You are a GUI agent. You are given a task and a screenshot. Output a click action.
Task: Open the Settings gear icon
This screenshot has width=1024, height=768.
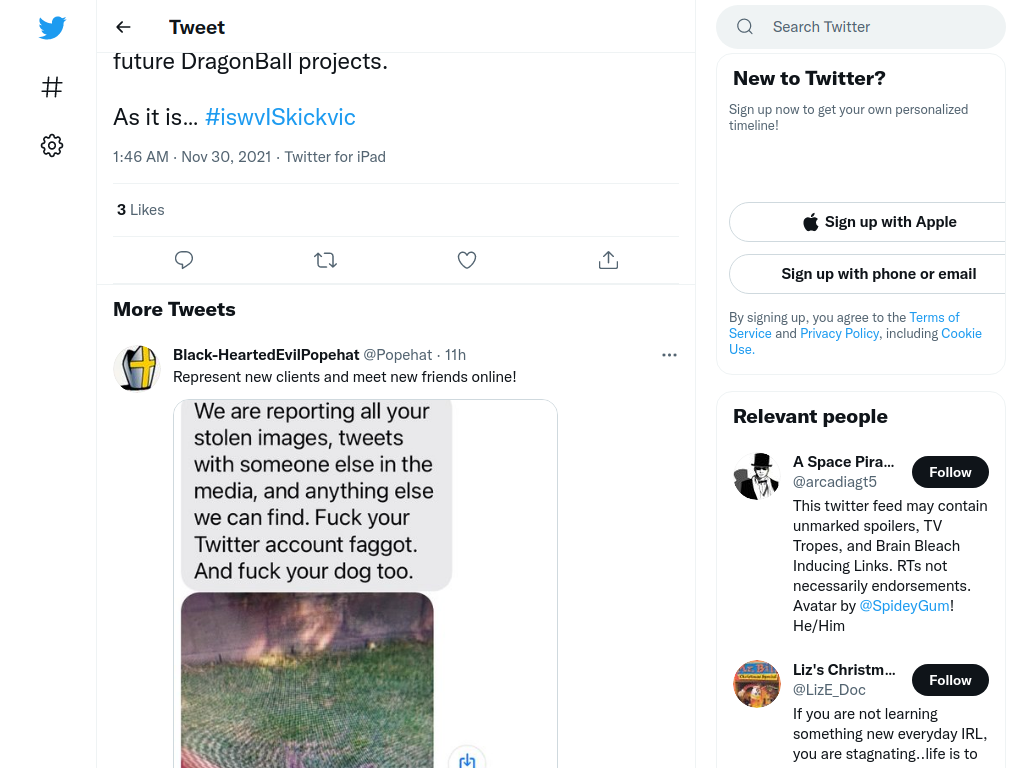52,145
